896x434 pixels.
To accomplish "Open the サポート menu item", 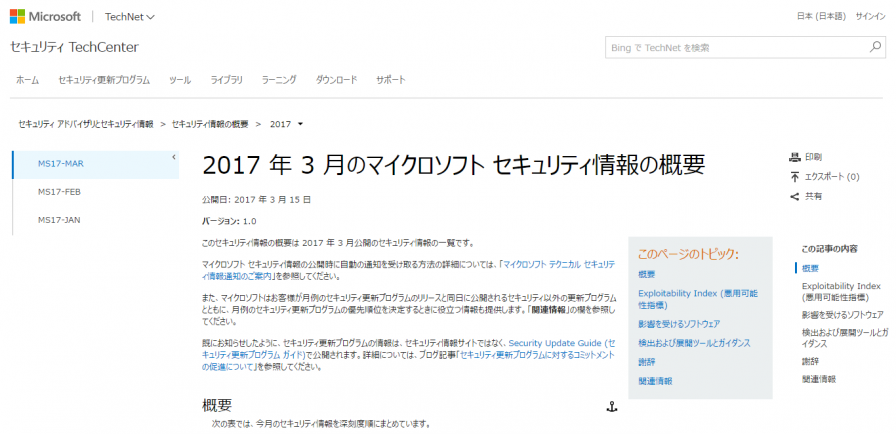I will coord(391,80).
